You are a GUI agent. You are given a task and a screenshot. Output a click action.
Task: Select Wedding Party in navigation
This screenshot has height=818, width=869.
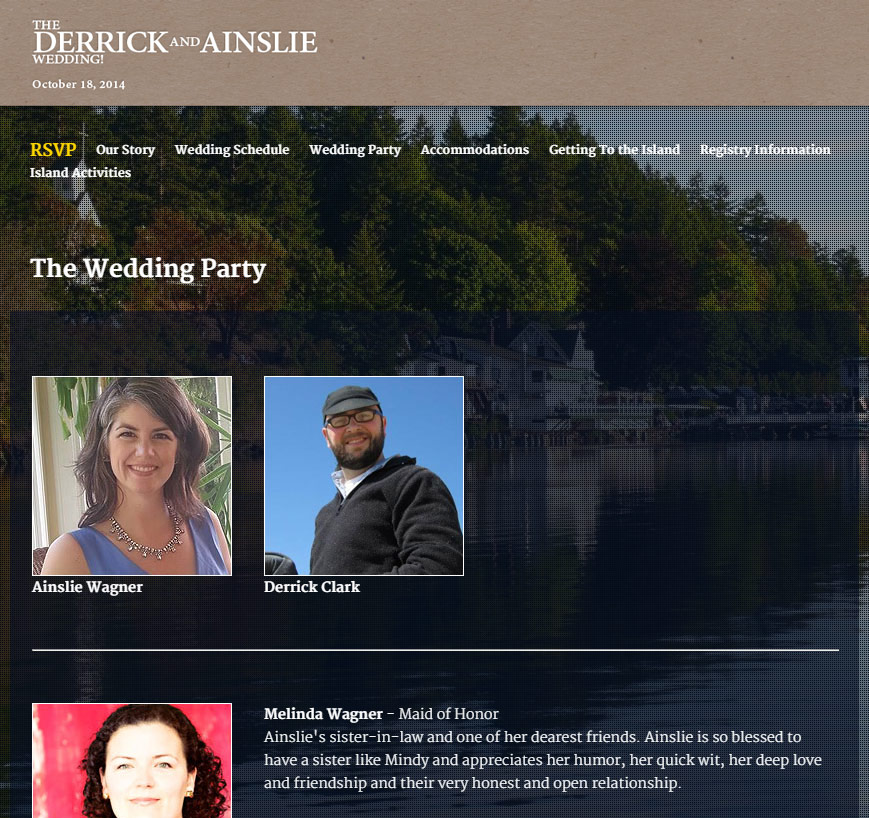(x=355, y=150)
